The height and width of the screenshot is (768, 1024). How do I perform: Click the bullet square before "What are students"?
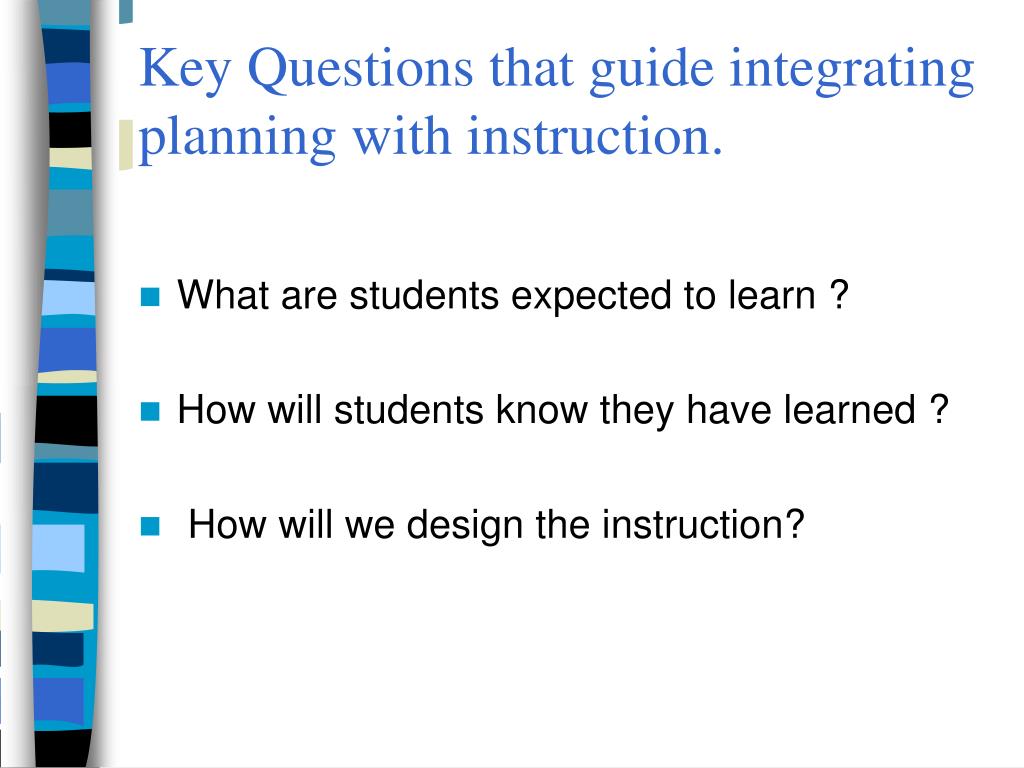(151, 297)
